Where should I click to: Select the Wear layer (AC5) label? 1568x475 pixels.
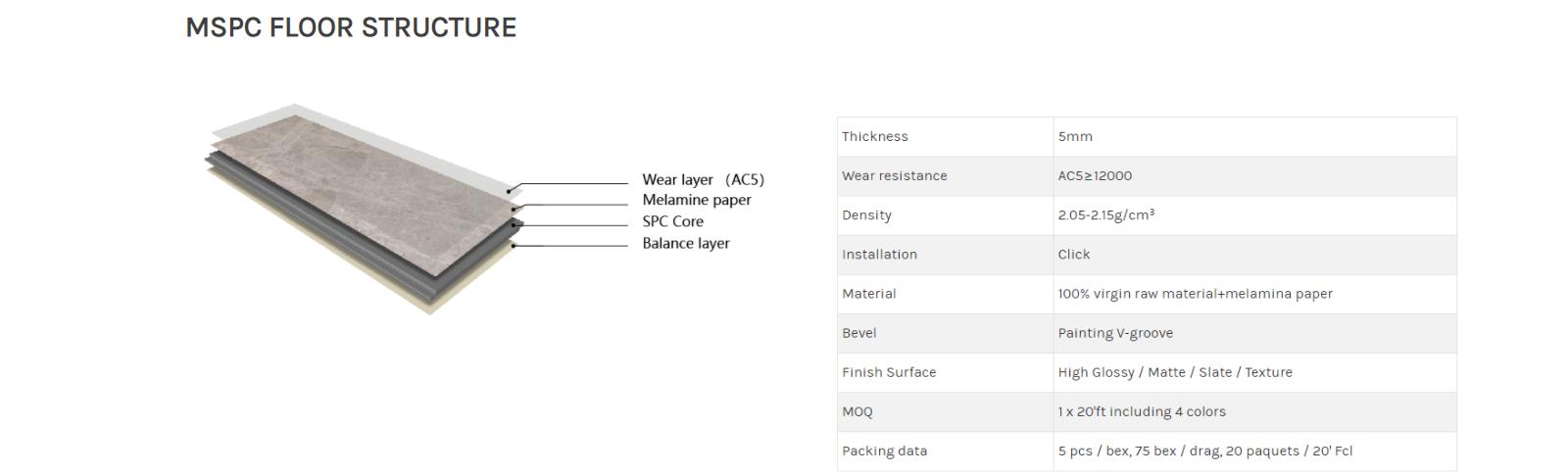coord(703,179)
